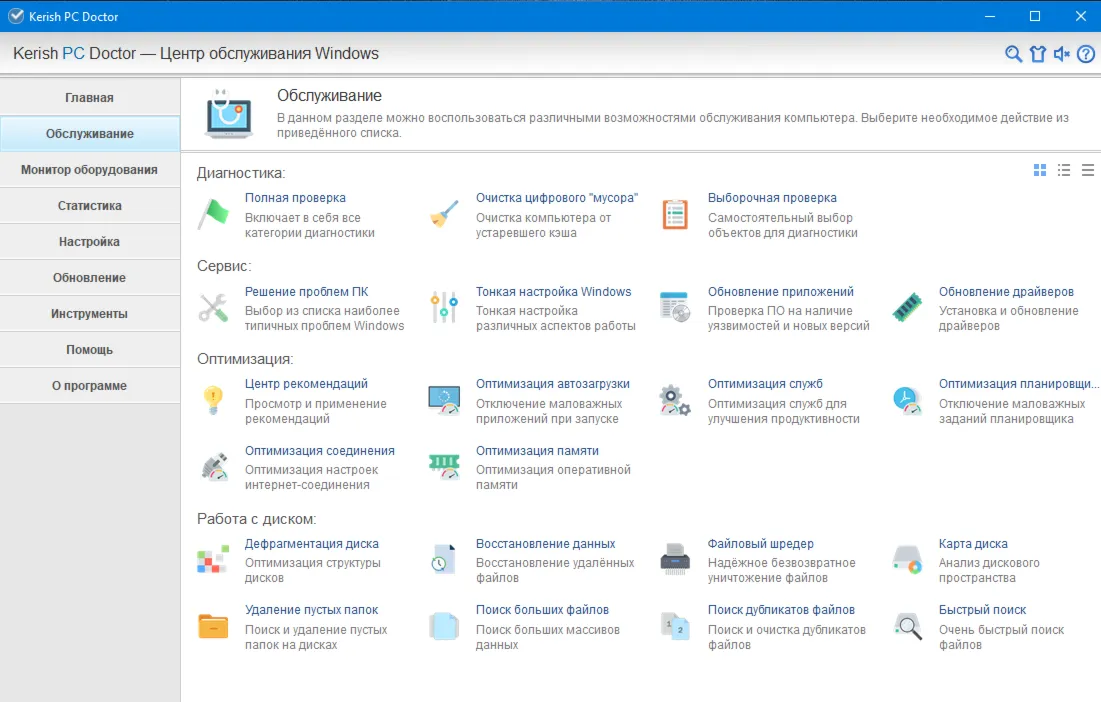This screenshot has height=702, width=1101.
Task: Open the Монитор оборудования tab
Action: 90,170
